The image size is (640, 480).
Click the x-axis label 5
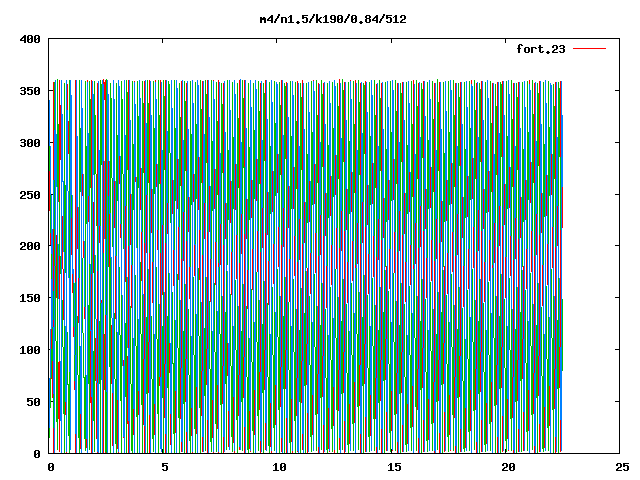165,467
